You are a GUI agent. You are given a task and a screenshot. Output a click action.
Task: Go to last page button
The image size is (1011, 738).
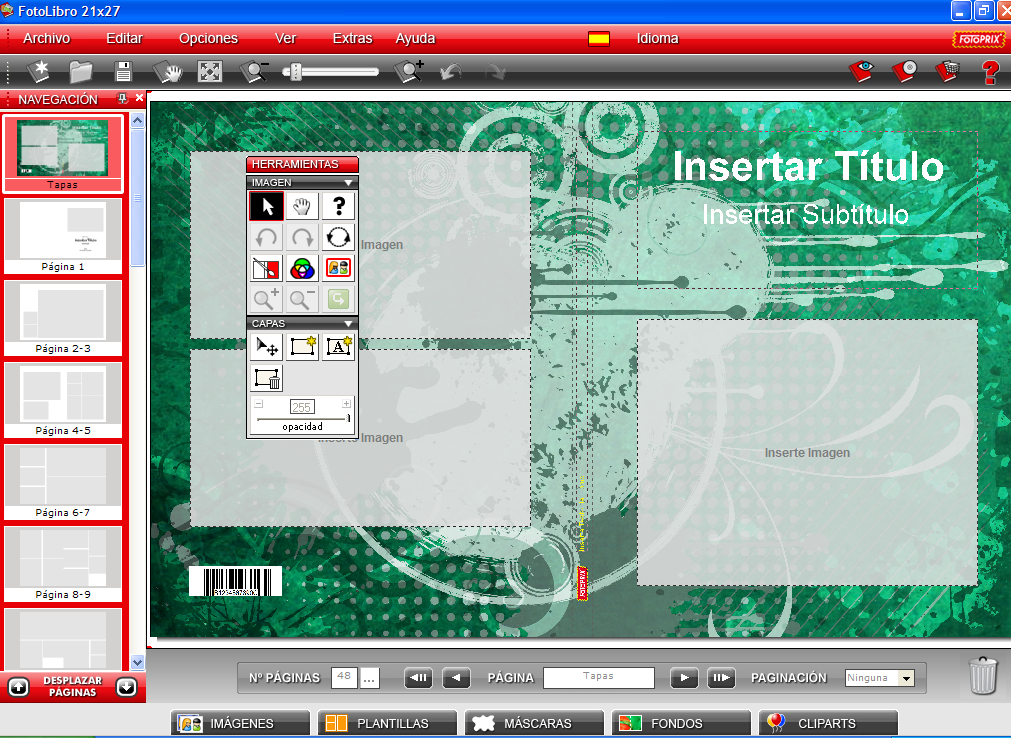pyautogui.click(x=721, y=678)
